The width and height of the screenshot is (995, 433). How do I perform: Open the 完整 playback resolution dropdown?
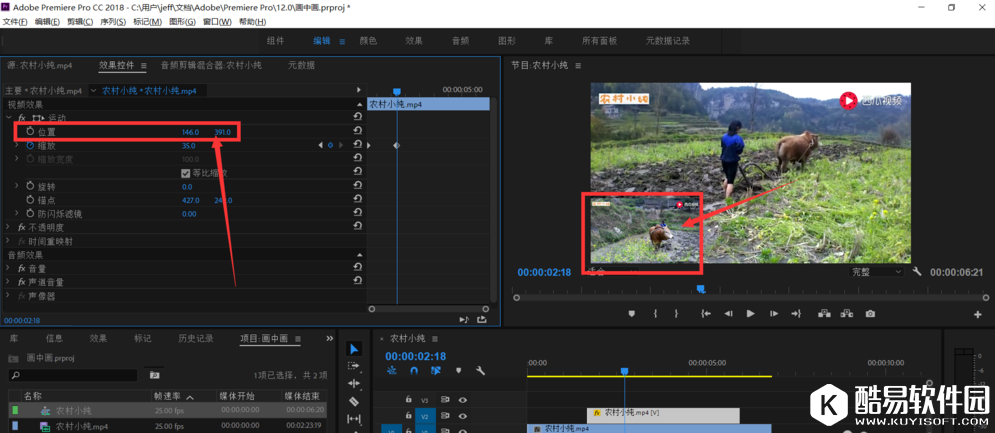[x=876, y=272]
